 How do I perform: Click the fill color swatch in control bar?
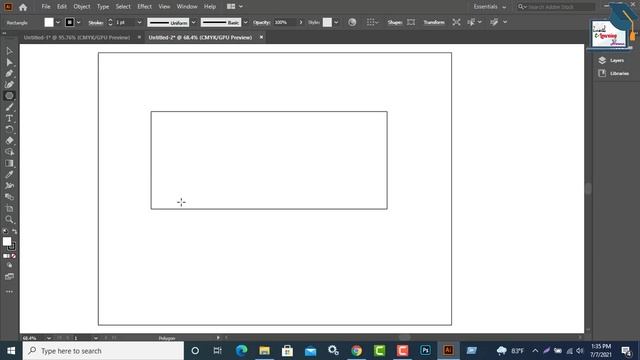49,22
